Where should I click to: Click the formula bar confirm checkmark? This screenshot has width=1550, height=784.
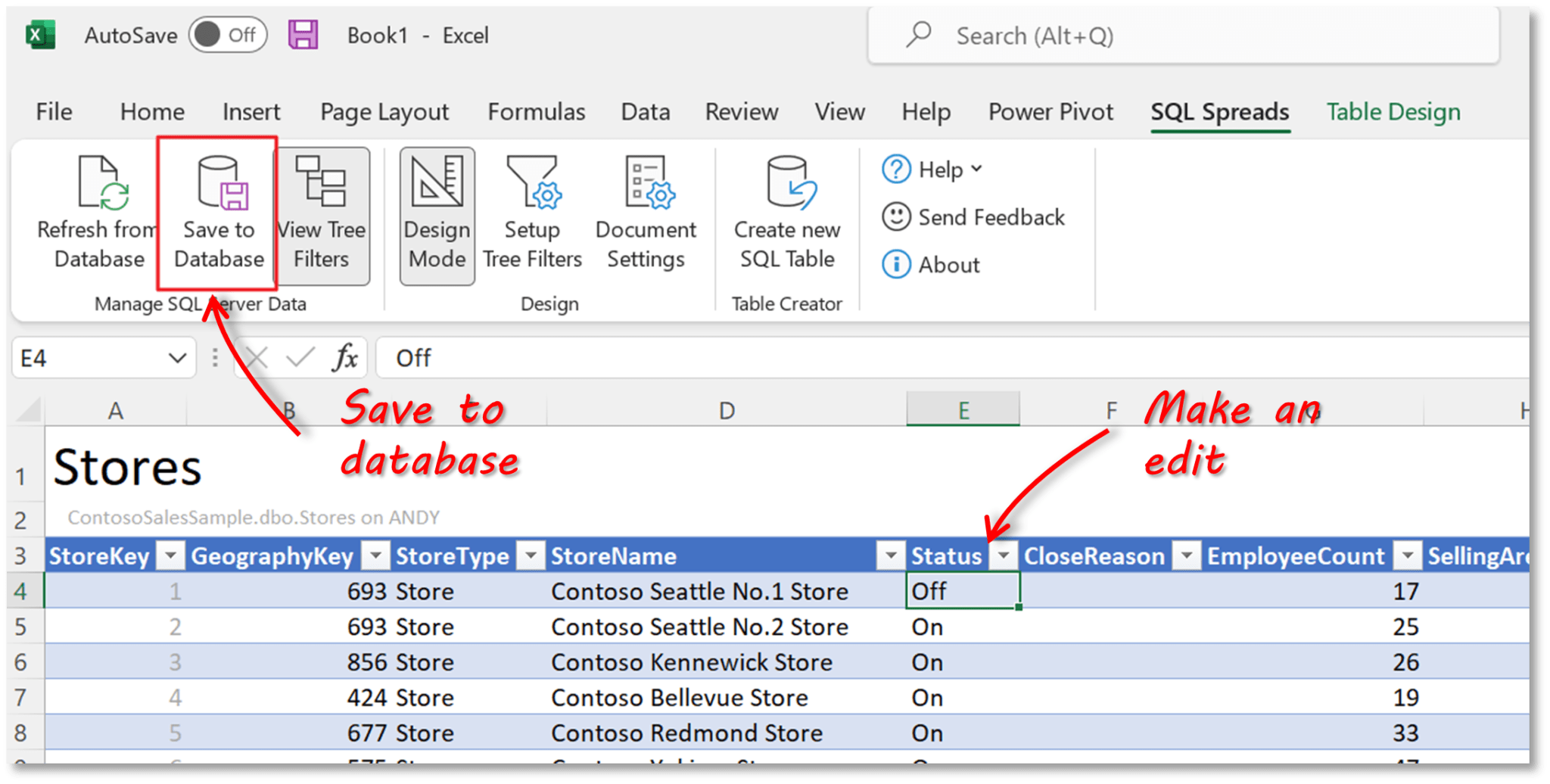click(300, 357)
